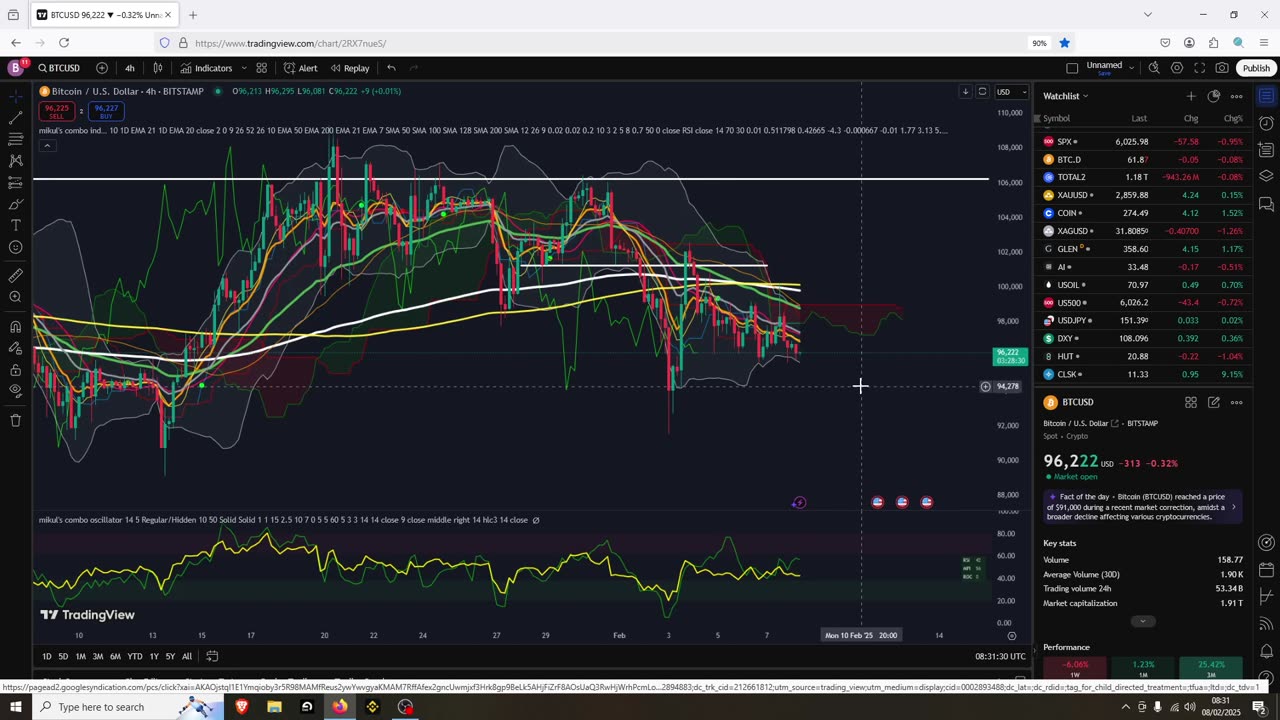Open the Watchlist name dropdown
Image resolution: width=1280 pixels, height=720 pixels.
(1066, 96)
